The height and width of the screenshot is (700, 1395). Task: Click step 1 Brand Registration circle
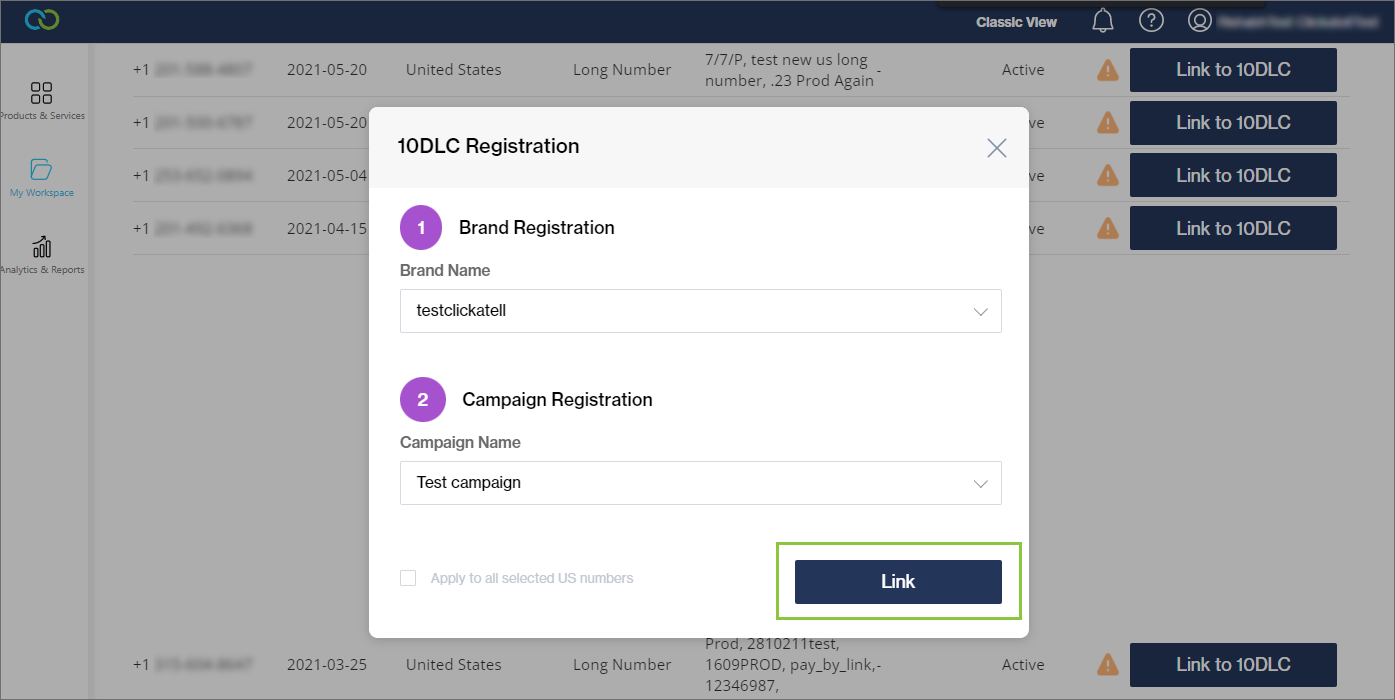click(421, 228)
